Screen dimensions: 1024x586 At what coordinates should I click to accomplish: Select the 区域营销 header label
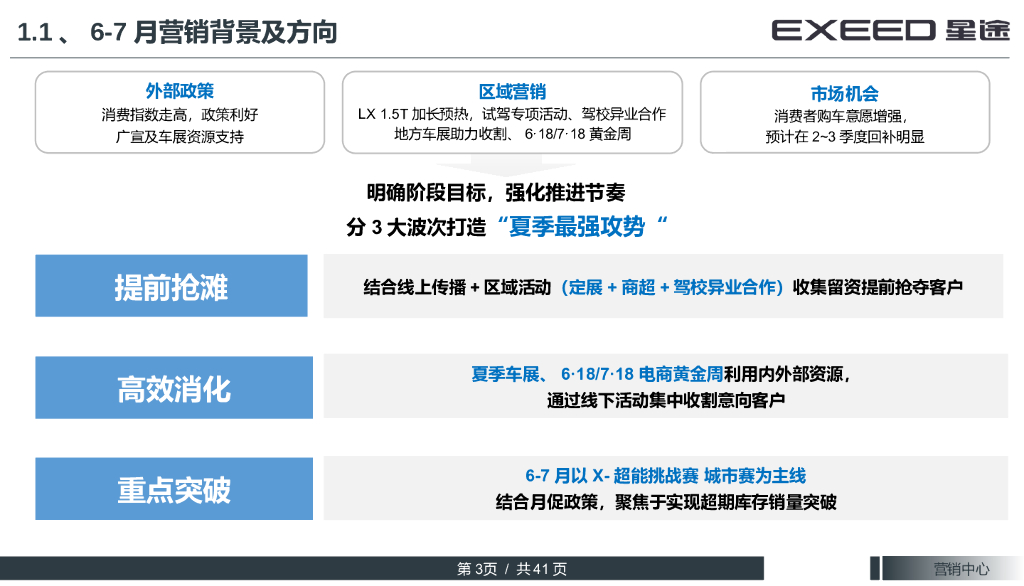coord(512,88)
